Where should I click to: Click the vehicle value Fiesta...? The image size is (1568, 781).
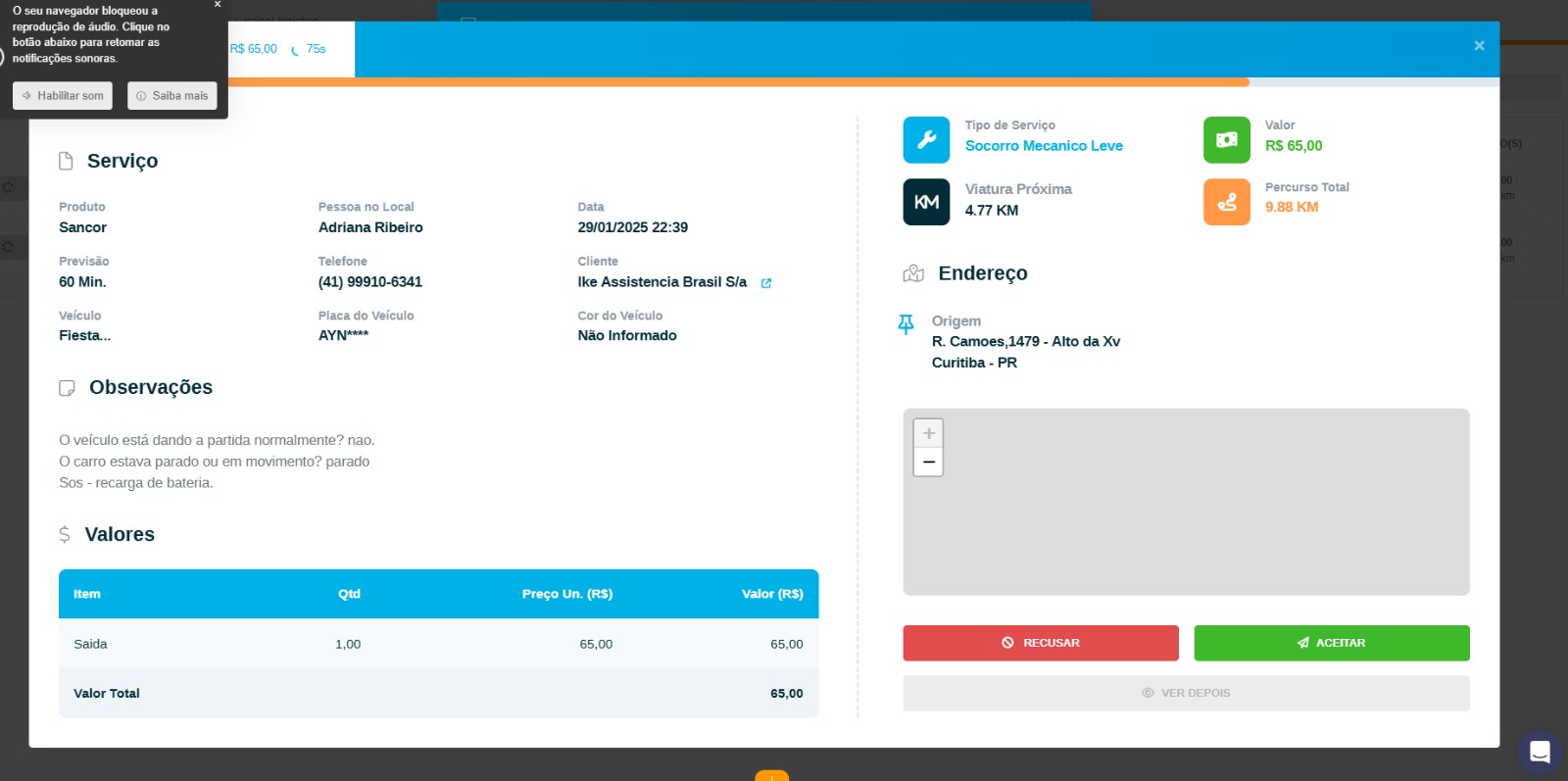[x=85, y=335]
